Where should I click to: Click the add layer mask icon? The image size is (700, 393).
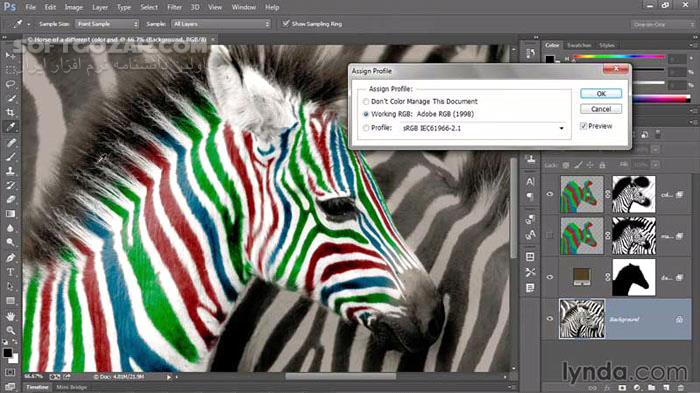coord(621,388)
